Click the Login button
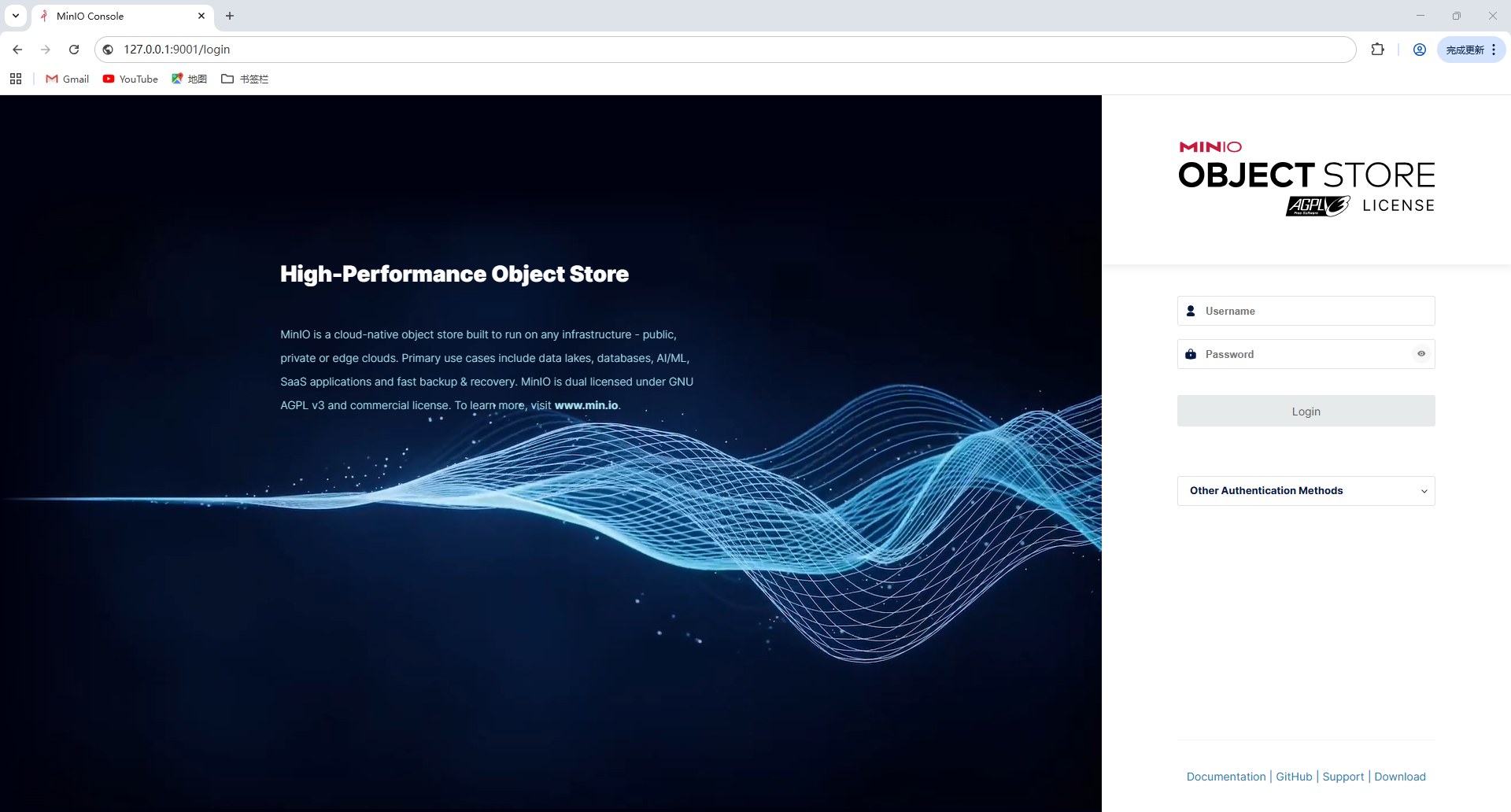 1306,411
